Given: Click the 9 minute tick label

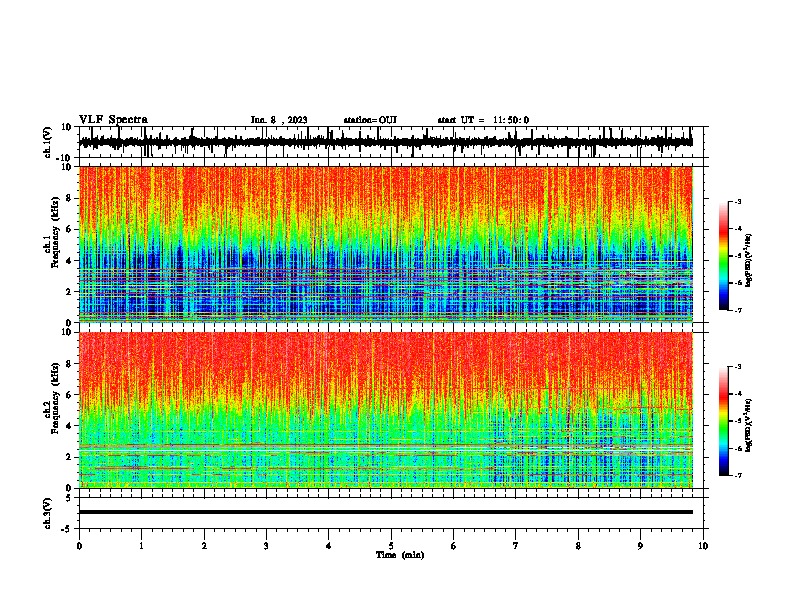Looking at the screenshot, I should tap(640, 546).
